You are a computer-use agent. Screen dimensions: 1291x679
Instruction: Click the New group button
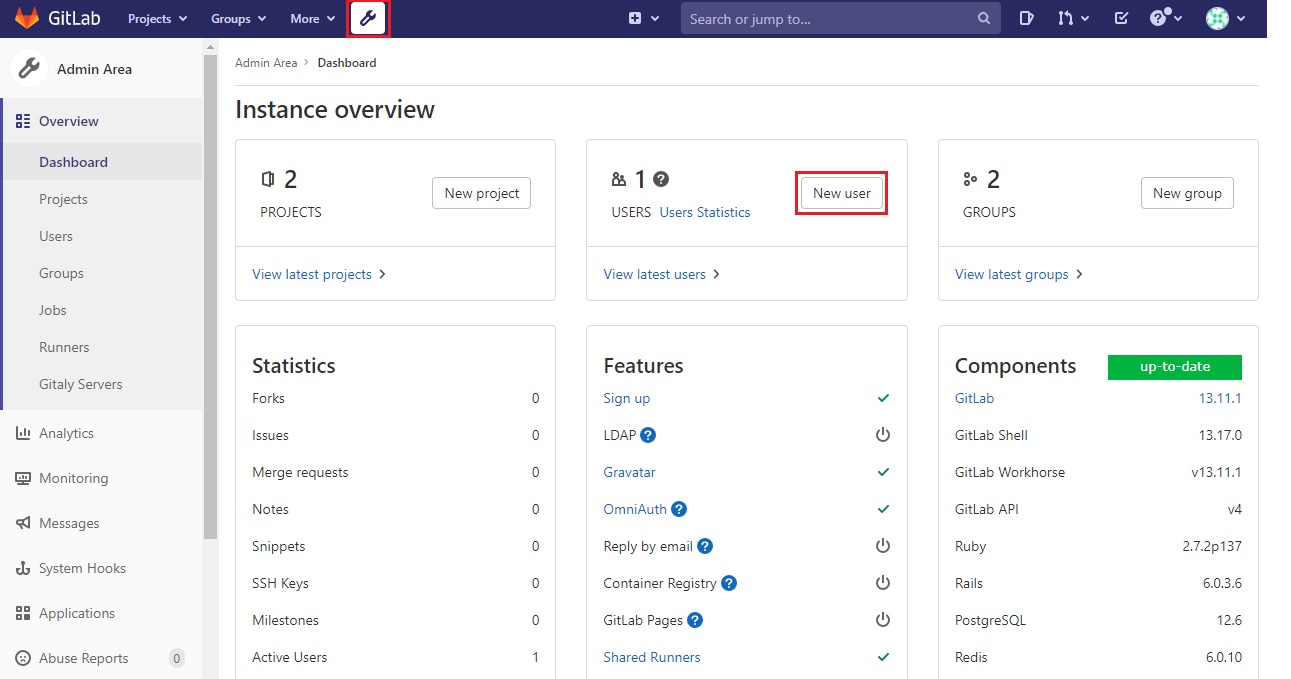coord(1187,193)
